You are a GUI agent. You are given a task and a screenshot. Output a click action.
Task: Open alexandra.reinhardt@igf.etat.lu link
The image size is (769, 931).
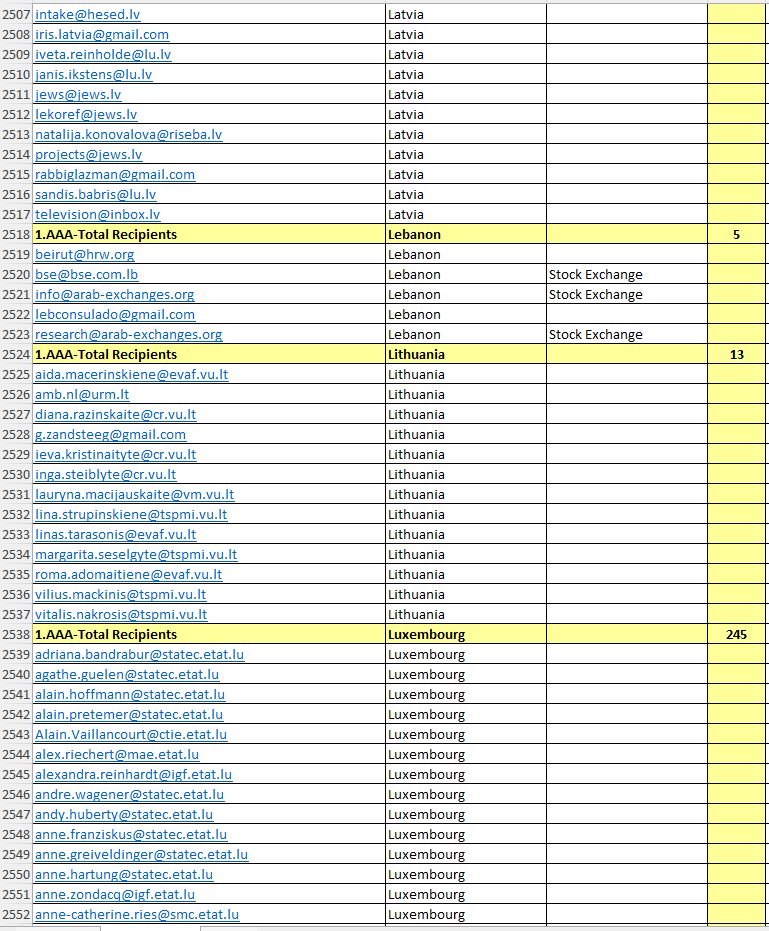pyautogui.click(x=134, y=774)
